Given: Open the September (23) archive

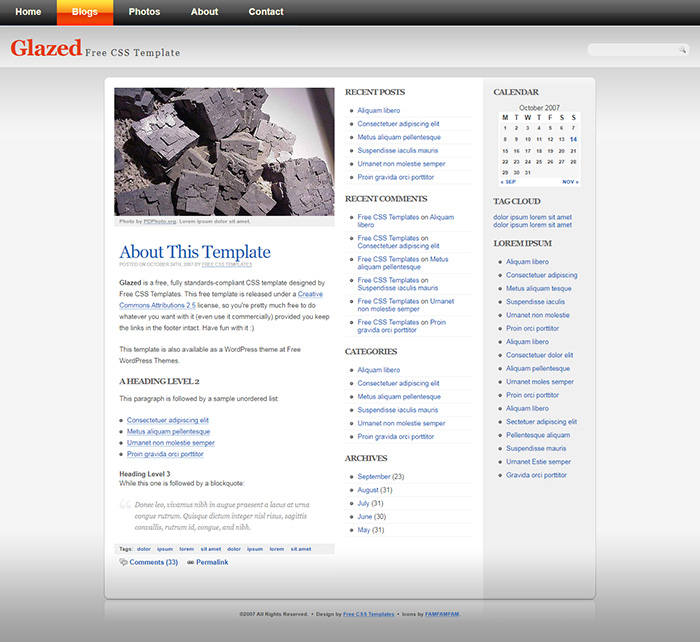Looking at the screenshot, I should coord(380,476).
